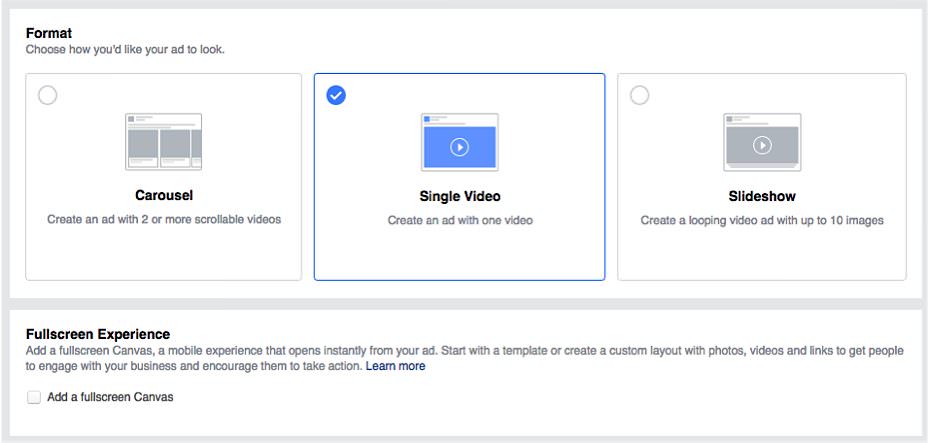Click the Single Video title text

[x=460, y=197]
